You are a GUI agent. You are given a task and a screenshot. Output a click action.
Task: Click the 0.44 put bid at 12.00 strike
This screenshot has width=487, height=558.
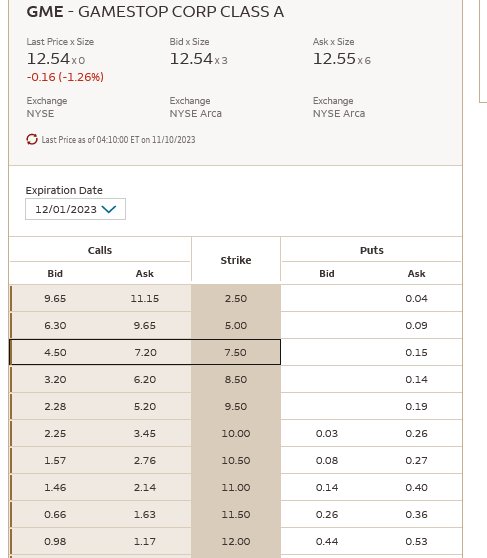click(326, 542)
